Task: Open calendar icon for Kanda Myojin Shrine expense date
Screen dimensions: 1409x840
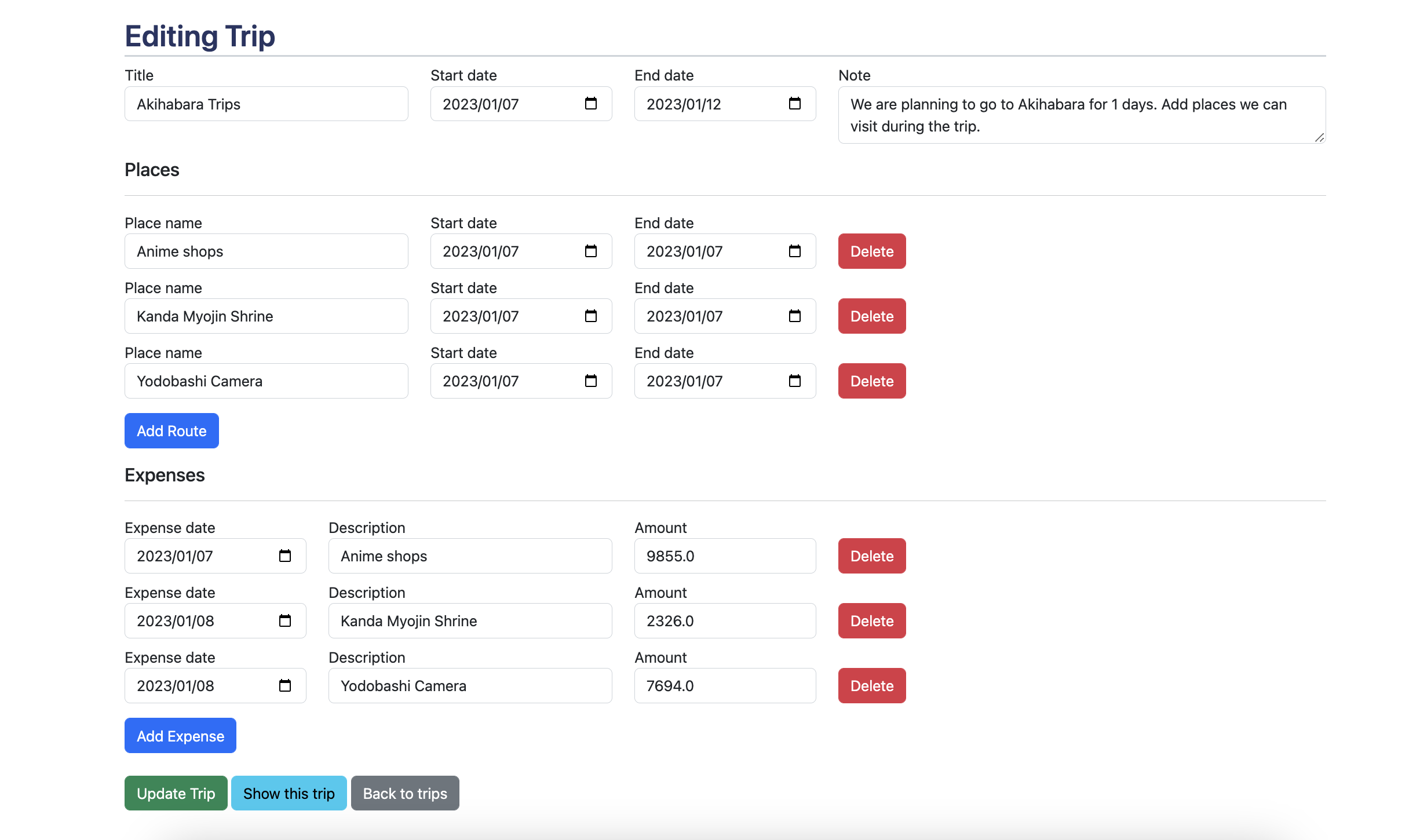Action: click(284, 621)
